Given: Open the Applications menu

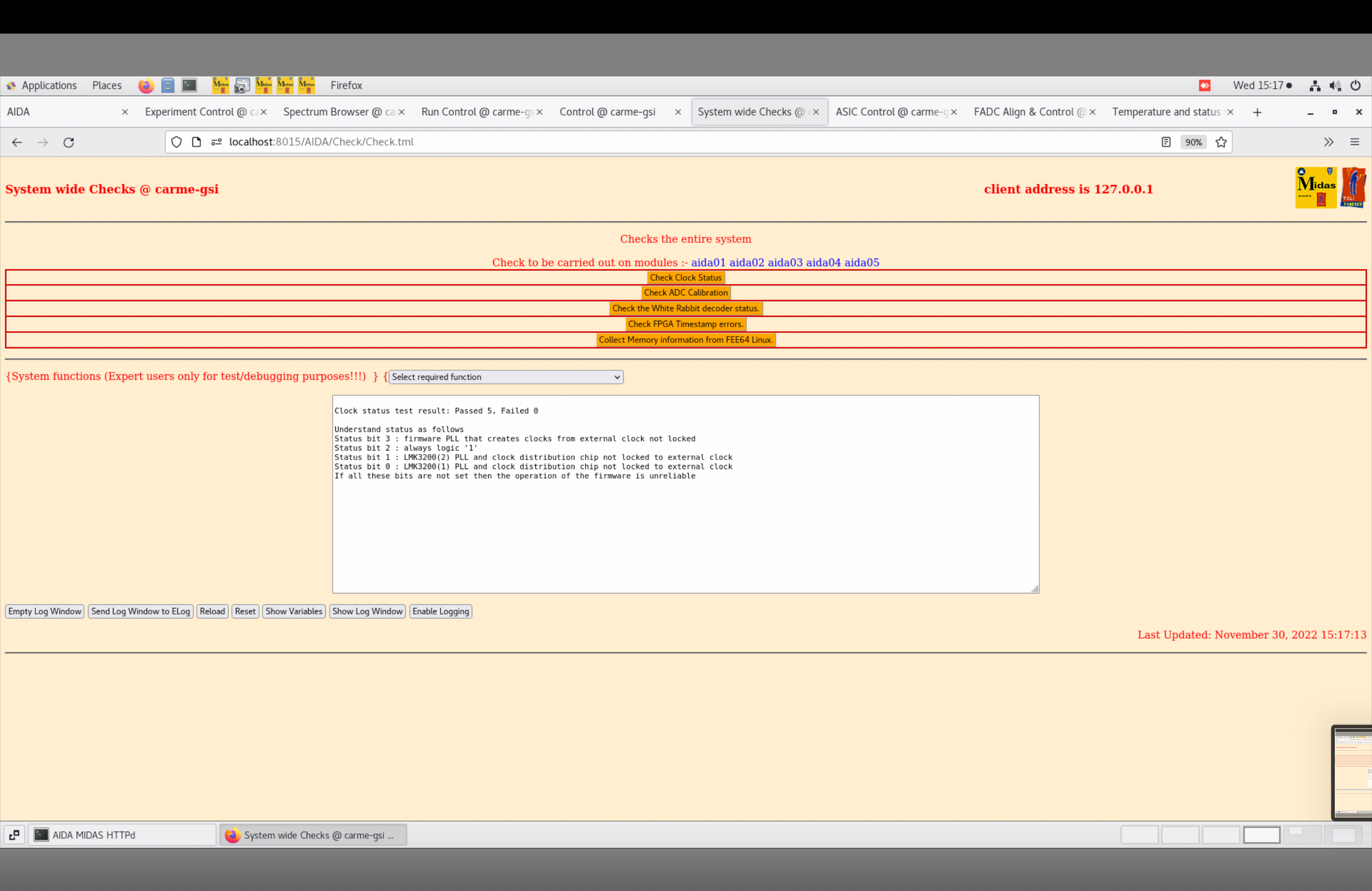Looking at the screenshot, I should (x=49, y=85).
